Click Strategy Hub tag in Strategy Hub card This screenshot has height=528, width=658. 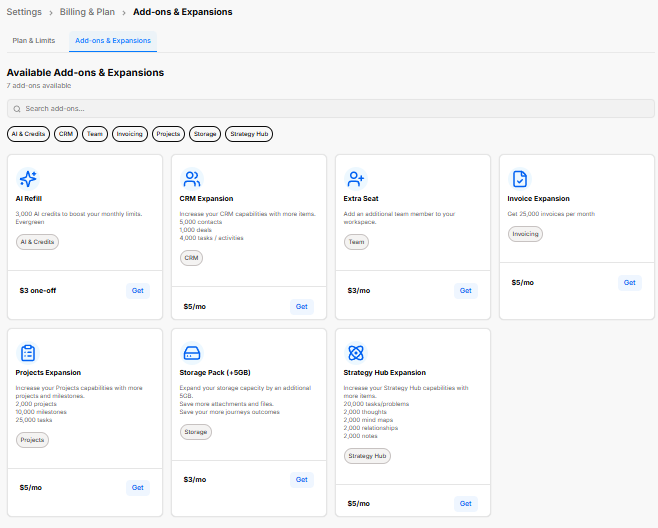pyautogui.click(x=367, y=456)
